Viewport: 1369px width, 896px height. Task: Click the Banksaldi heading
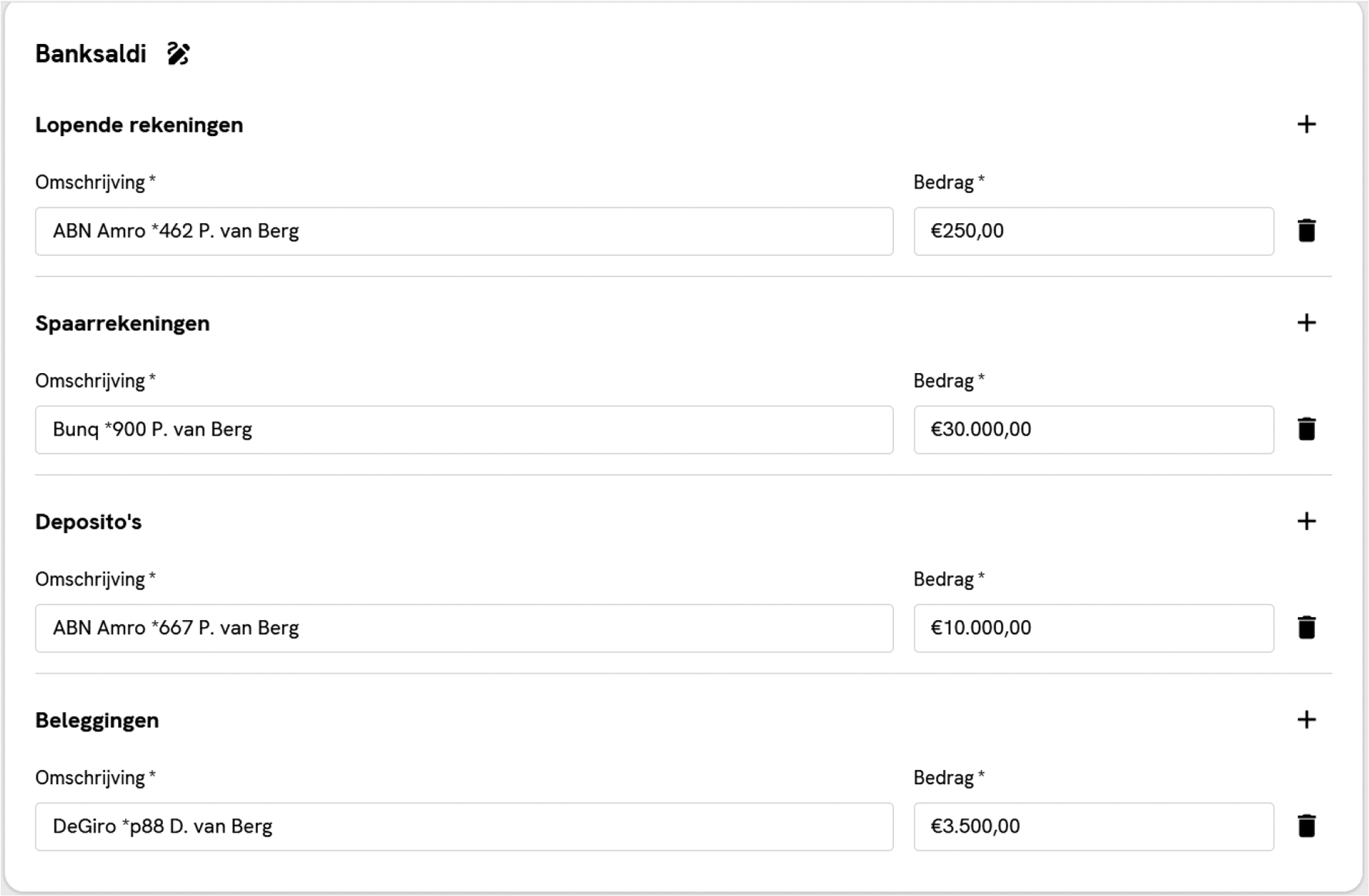coord(90,54)
